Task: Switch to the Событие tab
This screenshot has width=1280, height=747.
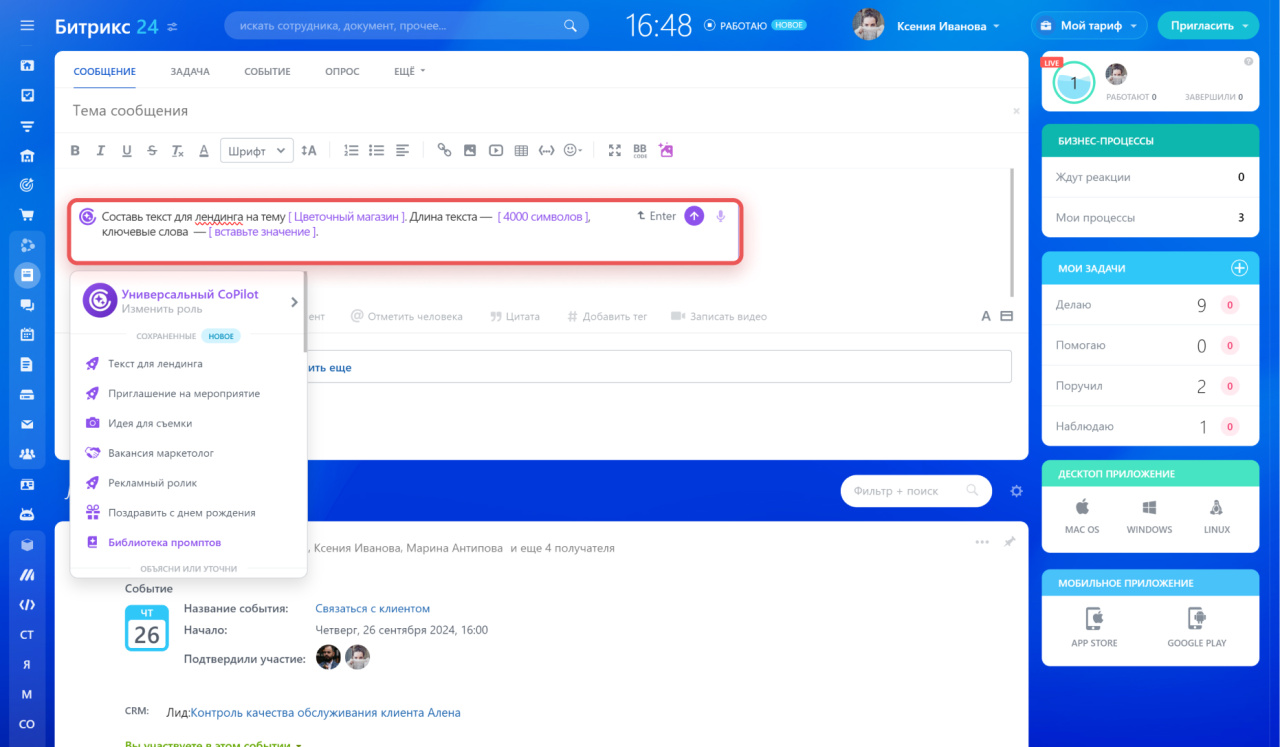Action: (267, 72)
